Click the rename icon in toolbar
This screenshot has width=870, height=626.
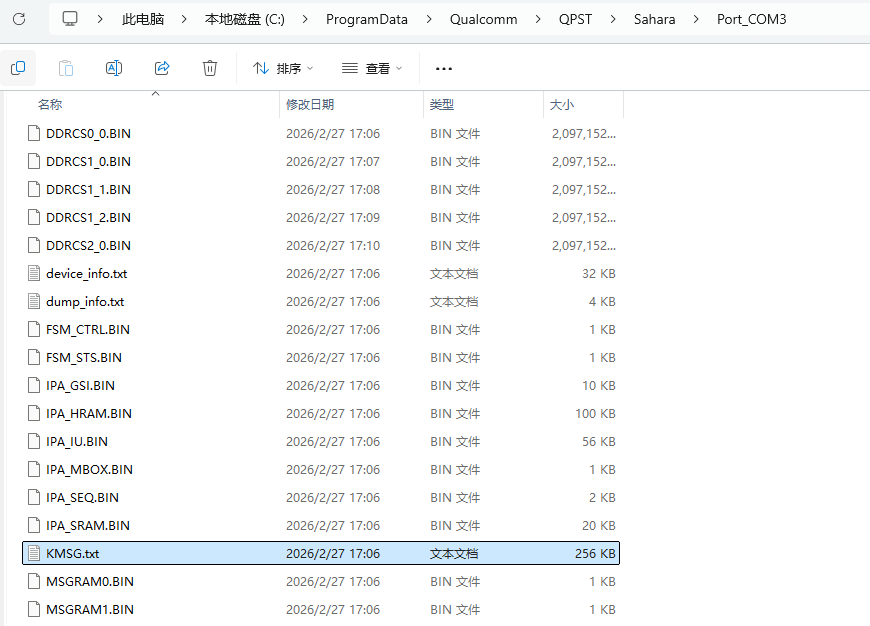(x=114, y=68)
